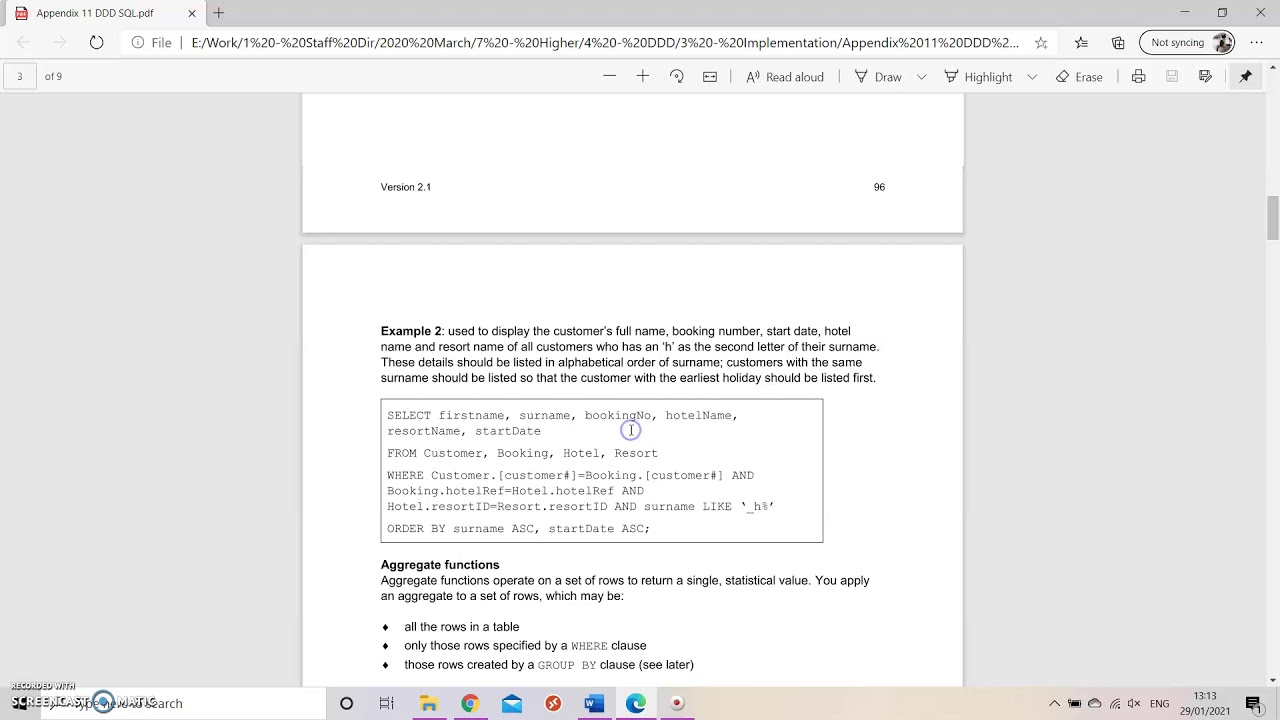Switch to Microsoft Edge on taskbar
Screen dimensions: 1280x720
coord(636,704)
